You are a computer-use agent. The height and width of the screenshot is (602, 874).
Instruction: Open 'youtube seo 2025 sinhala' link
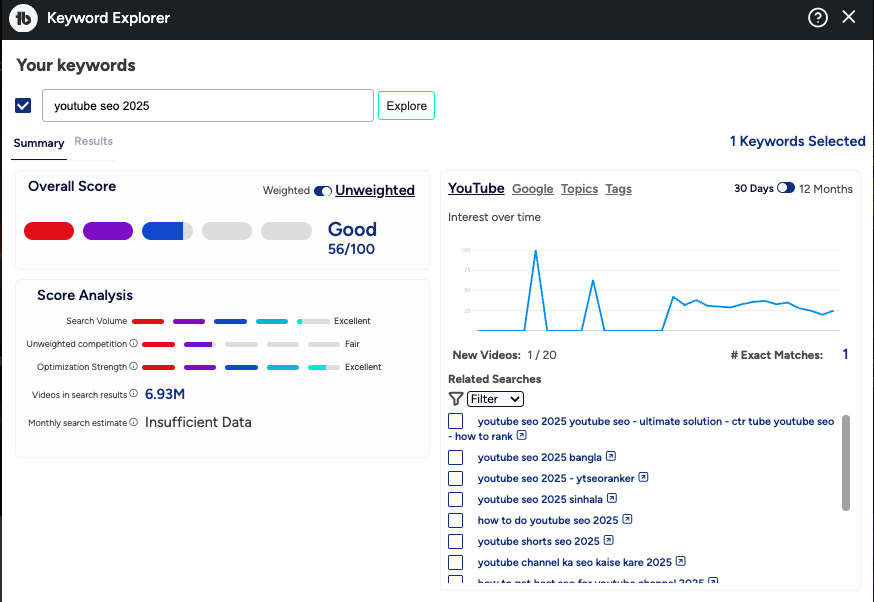(x=540, y=499)
